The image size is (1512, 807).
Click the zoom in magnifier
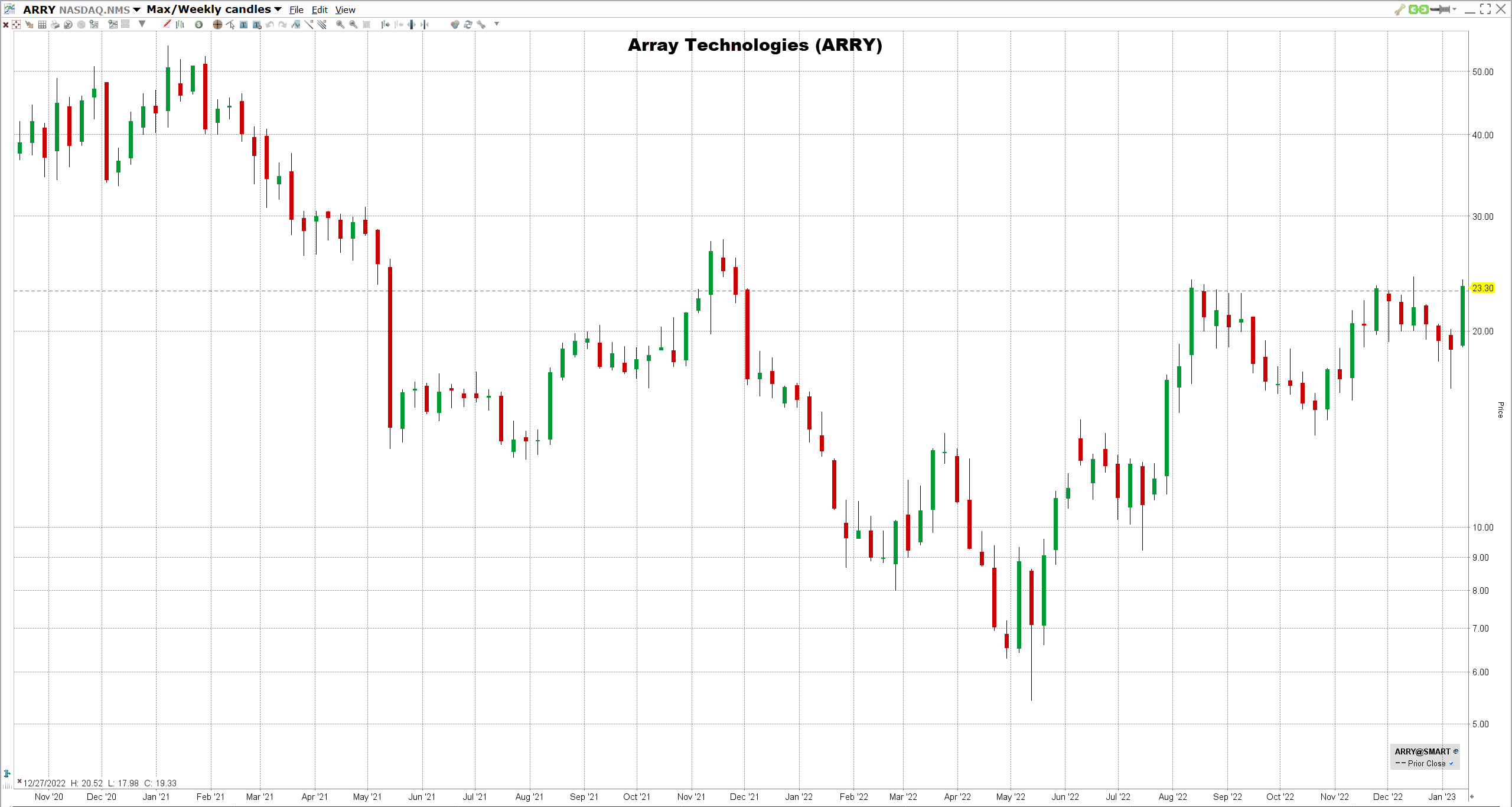[340, 24]
